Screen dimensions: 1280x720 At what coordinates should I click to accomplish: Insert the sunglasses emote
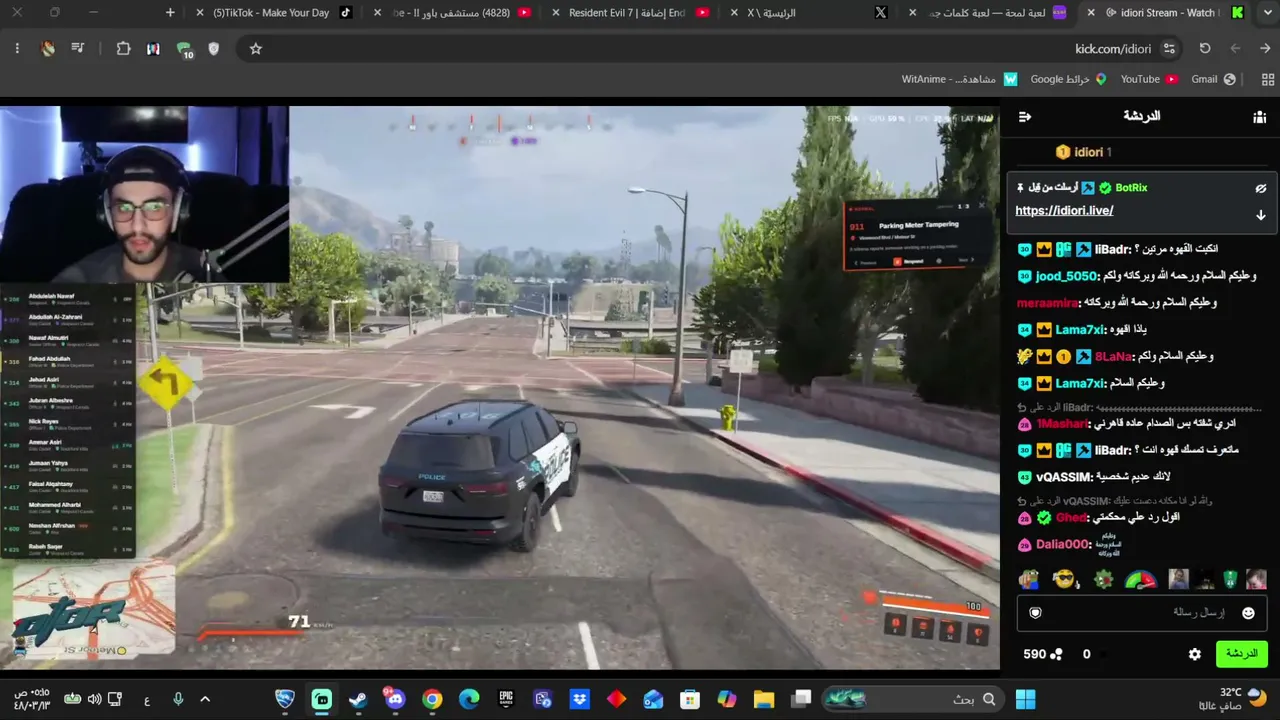(x=1065, y=579)
